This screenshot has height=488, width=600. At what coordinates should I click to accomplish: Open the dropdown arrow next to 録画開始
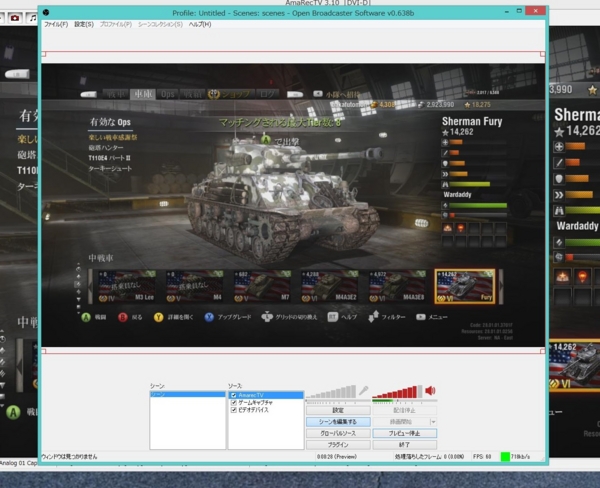(433, 422)
